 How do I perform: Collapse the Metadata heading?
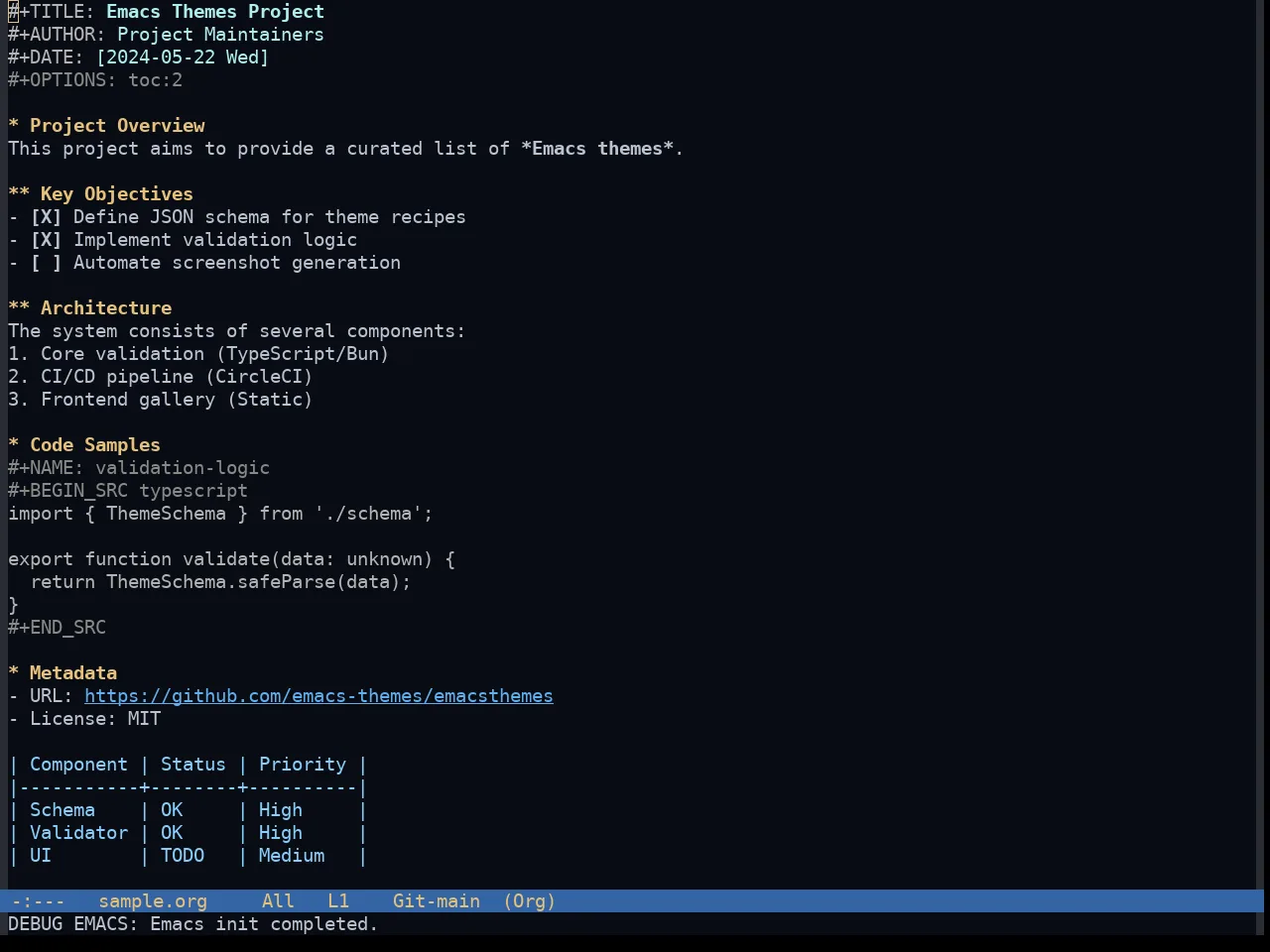[63, 673]
